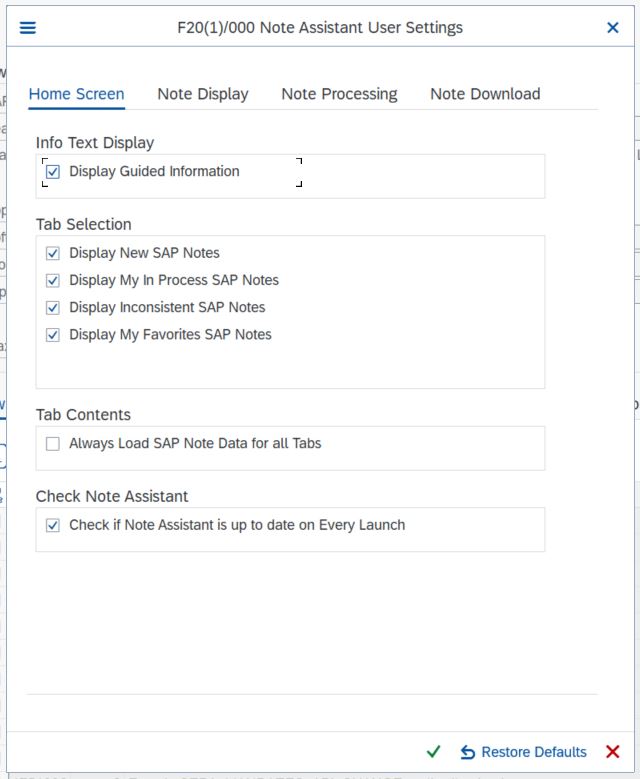This screenshot has width=640, height=779.
Task: Click the Restore Defaults text button
Action: pyautogui.click(x=534, y=752)
